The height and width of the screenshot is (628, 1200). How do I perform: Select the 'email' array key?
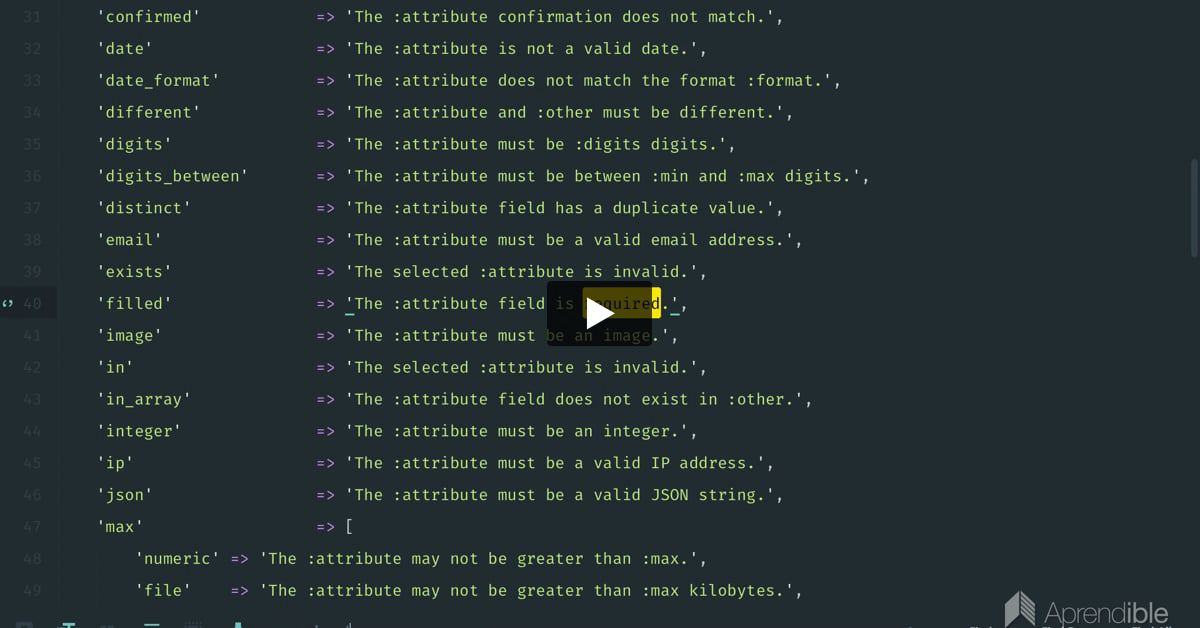pos(129,241)
